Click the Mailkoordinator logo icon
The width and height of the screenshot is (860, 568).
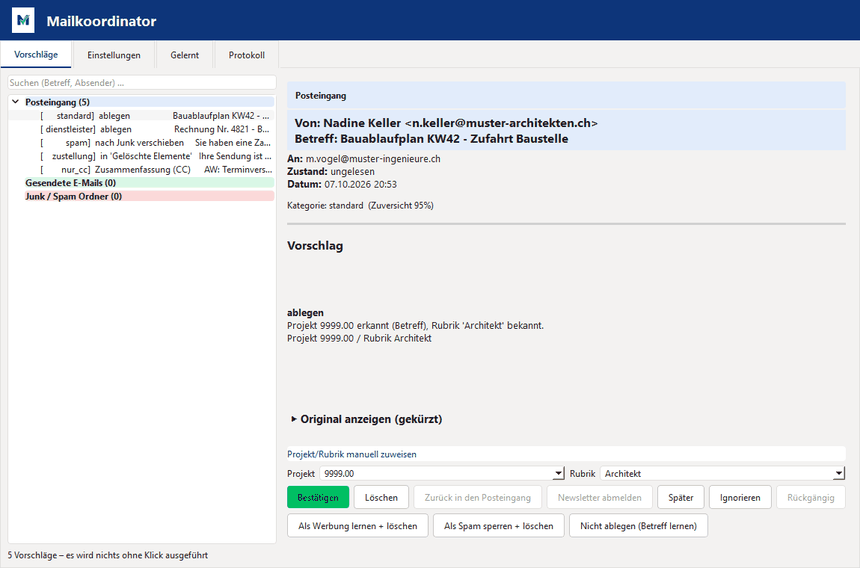(23, 20)
